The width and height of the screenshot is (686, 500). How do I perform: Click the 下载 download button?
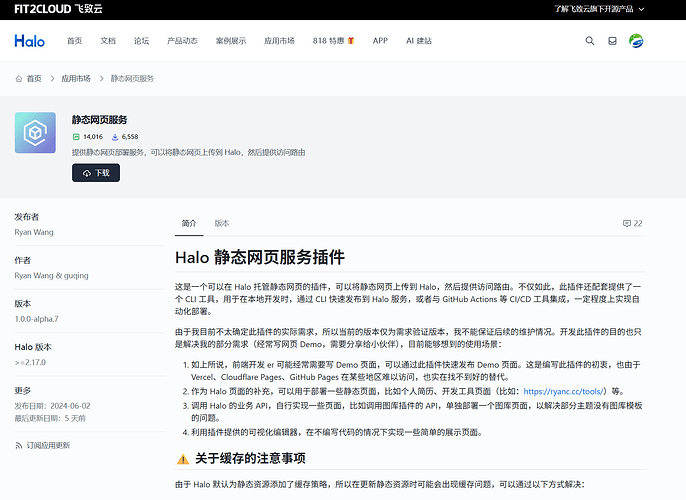[96, 173]
